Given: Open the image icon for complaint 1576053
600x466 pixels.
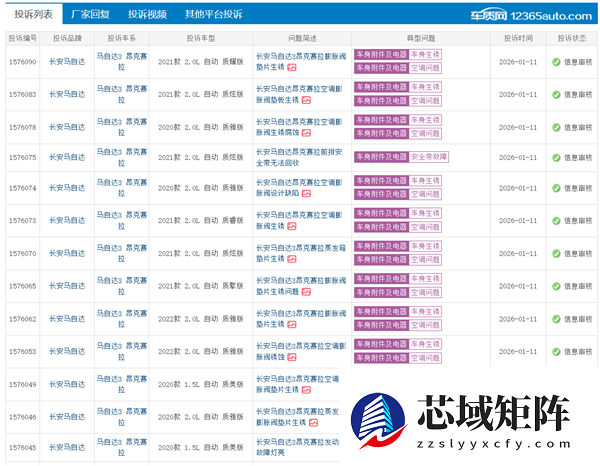Looking at the screenshot, I should tap(292, 357).
